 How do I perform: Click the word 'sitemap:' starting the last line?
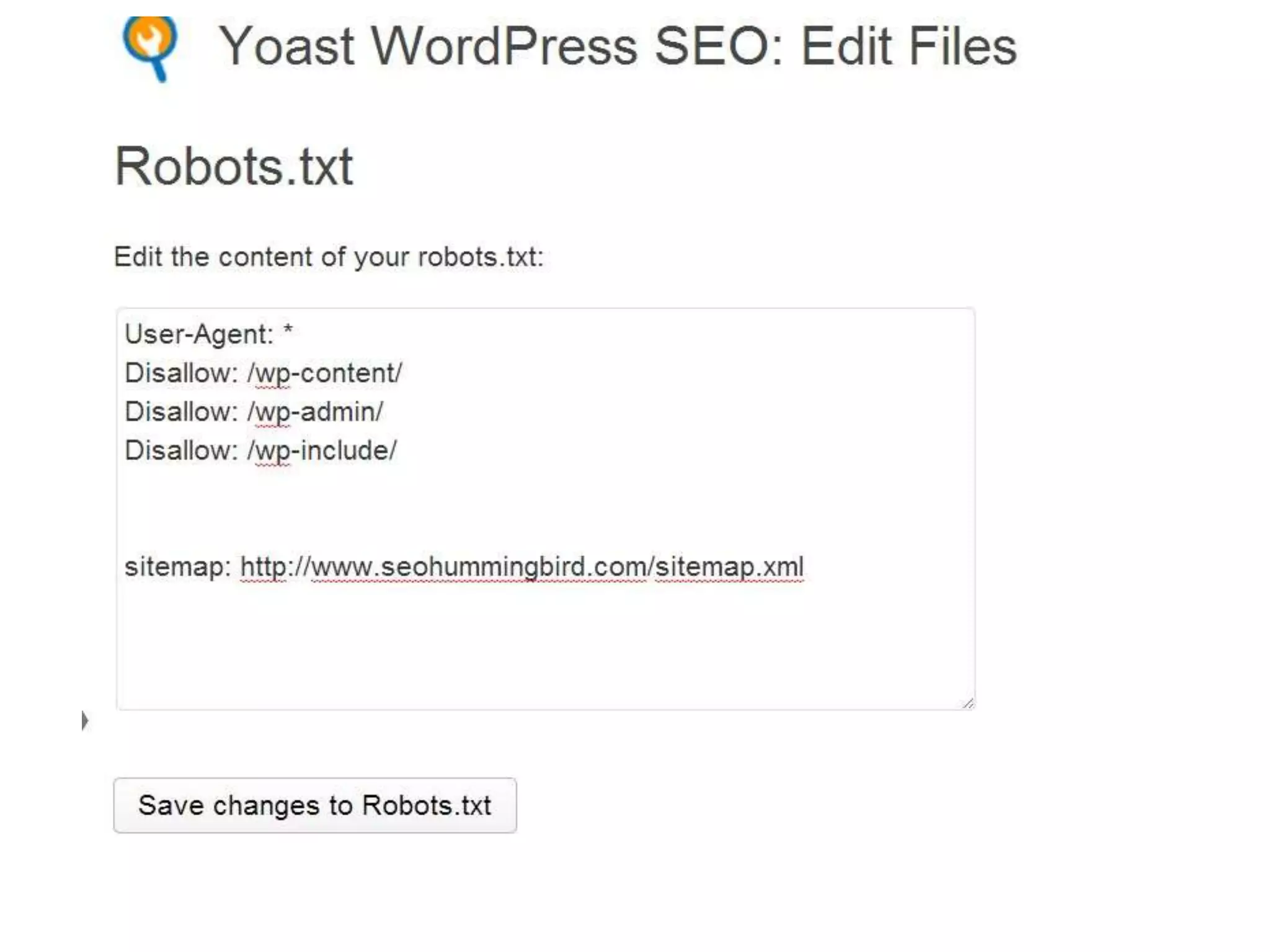click(x=178, y=566)
